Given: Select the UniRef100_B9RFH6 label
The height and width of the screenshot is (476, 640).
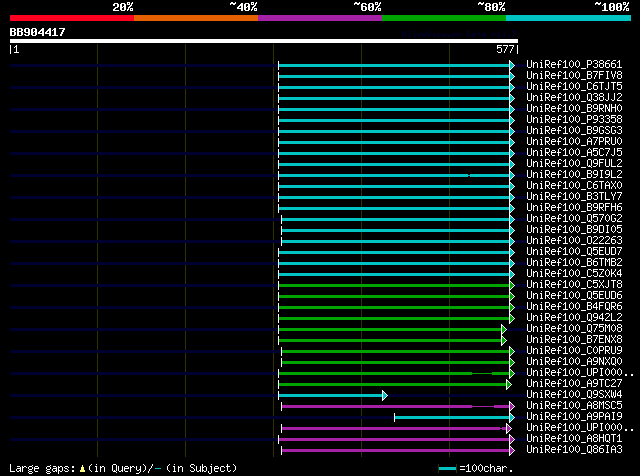Looking at the screenshot, I should coord(574,208).
